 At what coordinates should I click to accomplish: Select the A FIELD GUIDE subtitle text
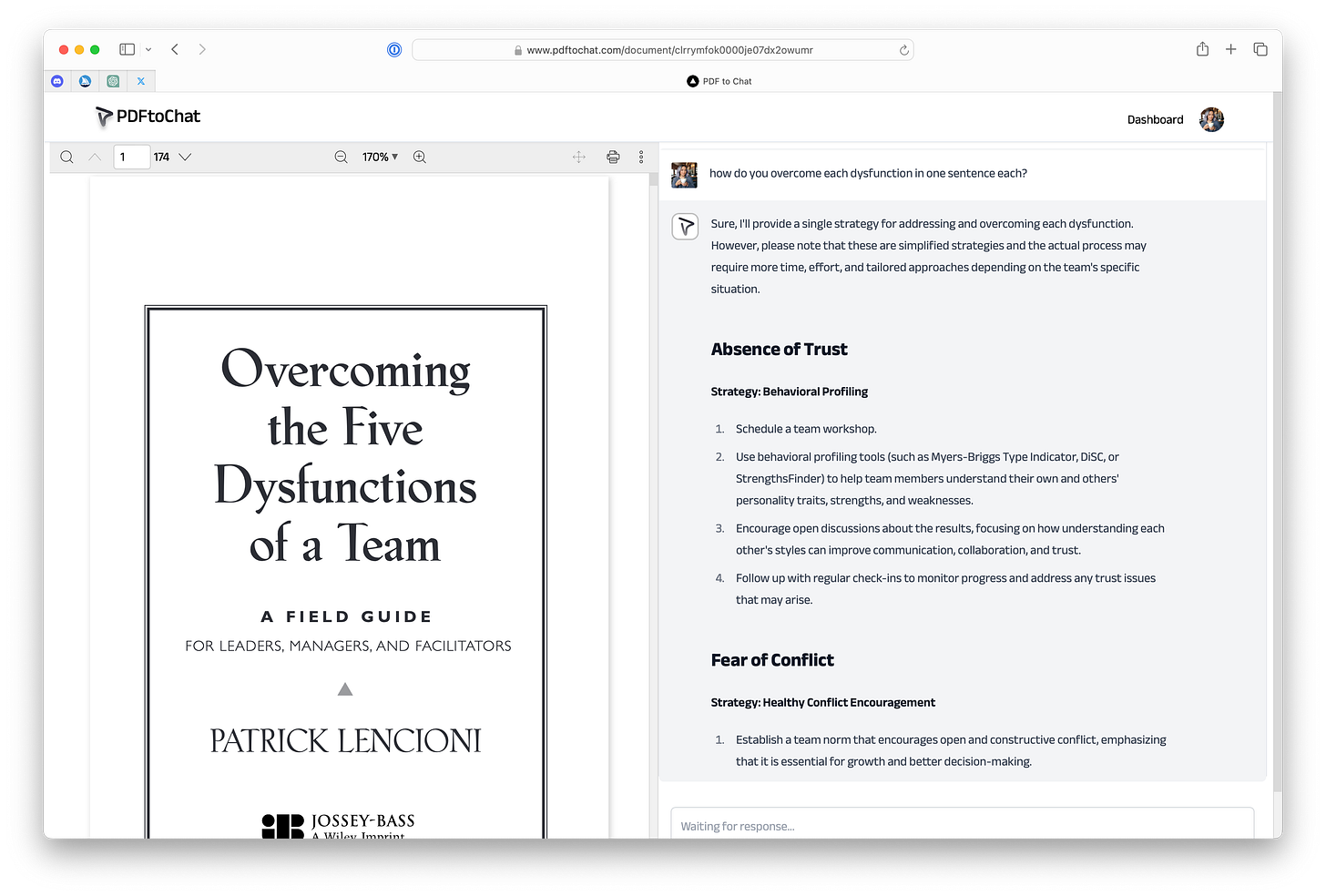click(346, 616)
